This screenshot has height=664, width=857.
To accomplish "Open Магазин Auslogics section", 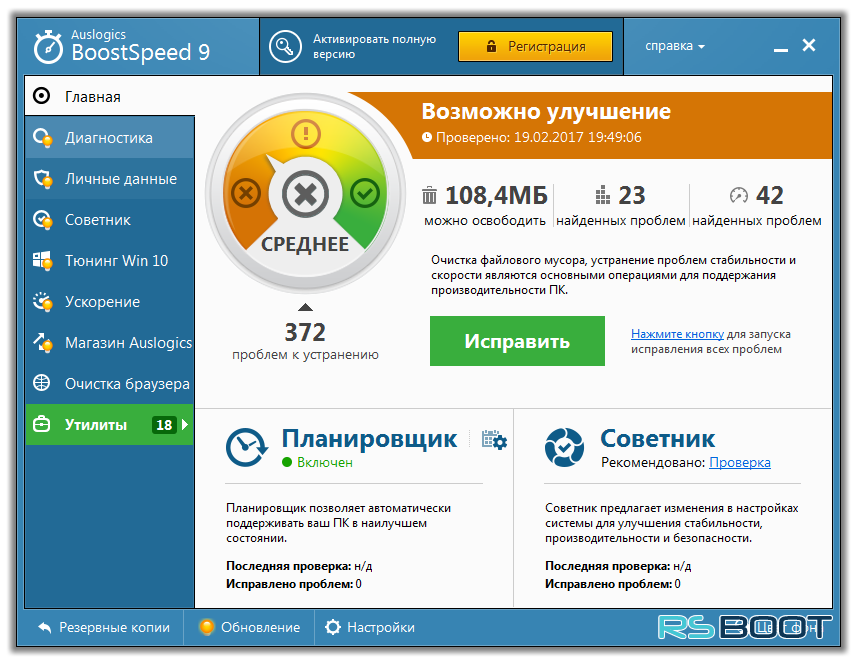I will (109, 343).
